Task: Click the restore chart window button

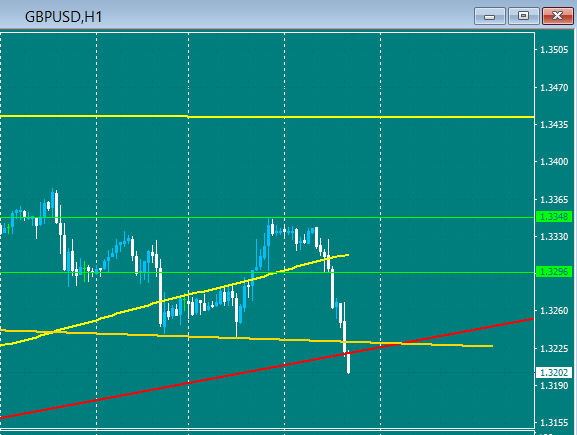Action: coord(523,16)
